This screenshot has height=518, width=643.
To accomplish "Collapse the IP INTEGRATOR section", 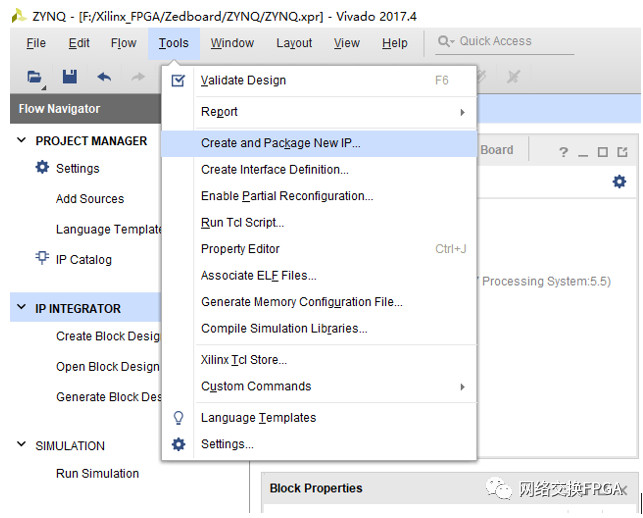I will [22, 307].
